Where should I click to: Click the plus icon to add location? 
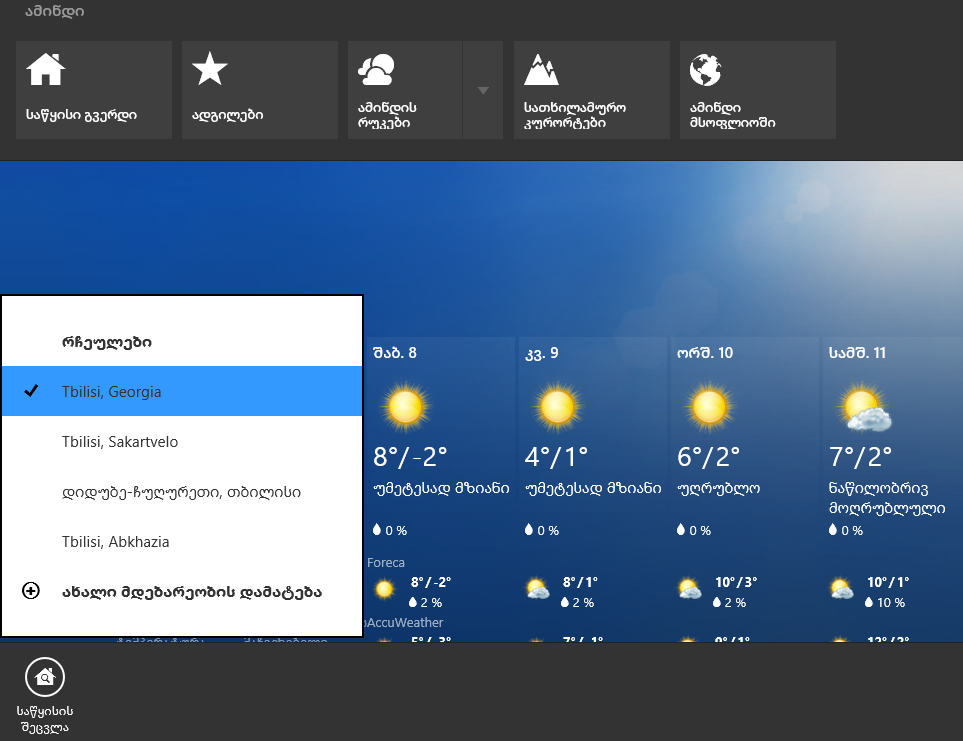[x=31, y=591]
